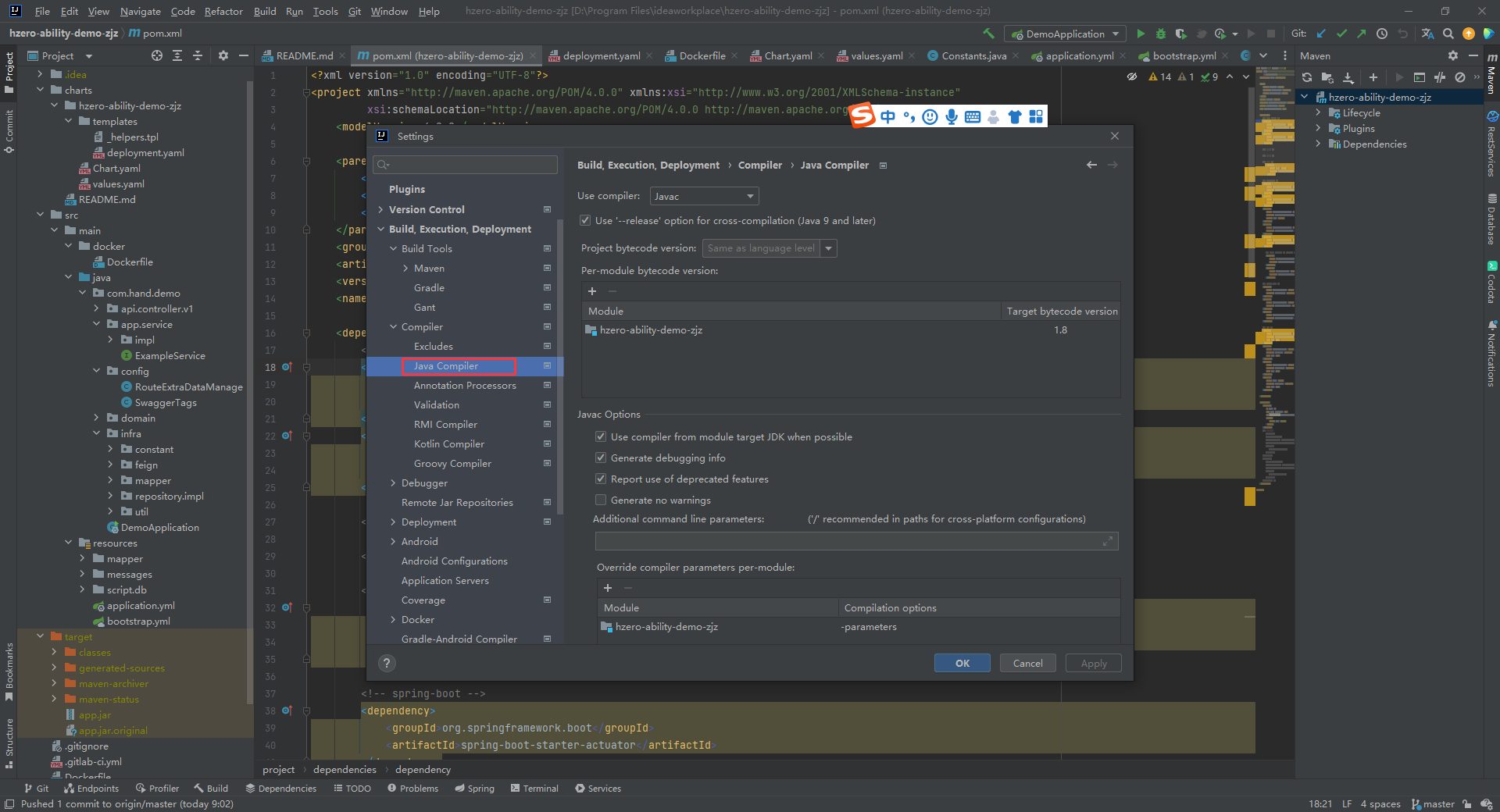The width and height of the screenshot is (1500, 812).
Task: Expand the Lifecycle node in Maven panel
Action: point(1318,113)
